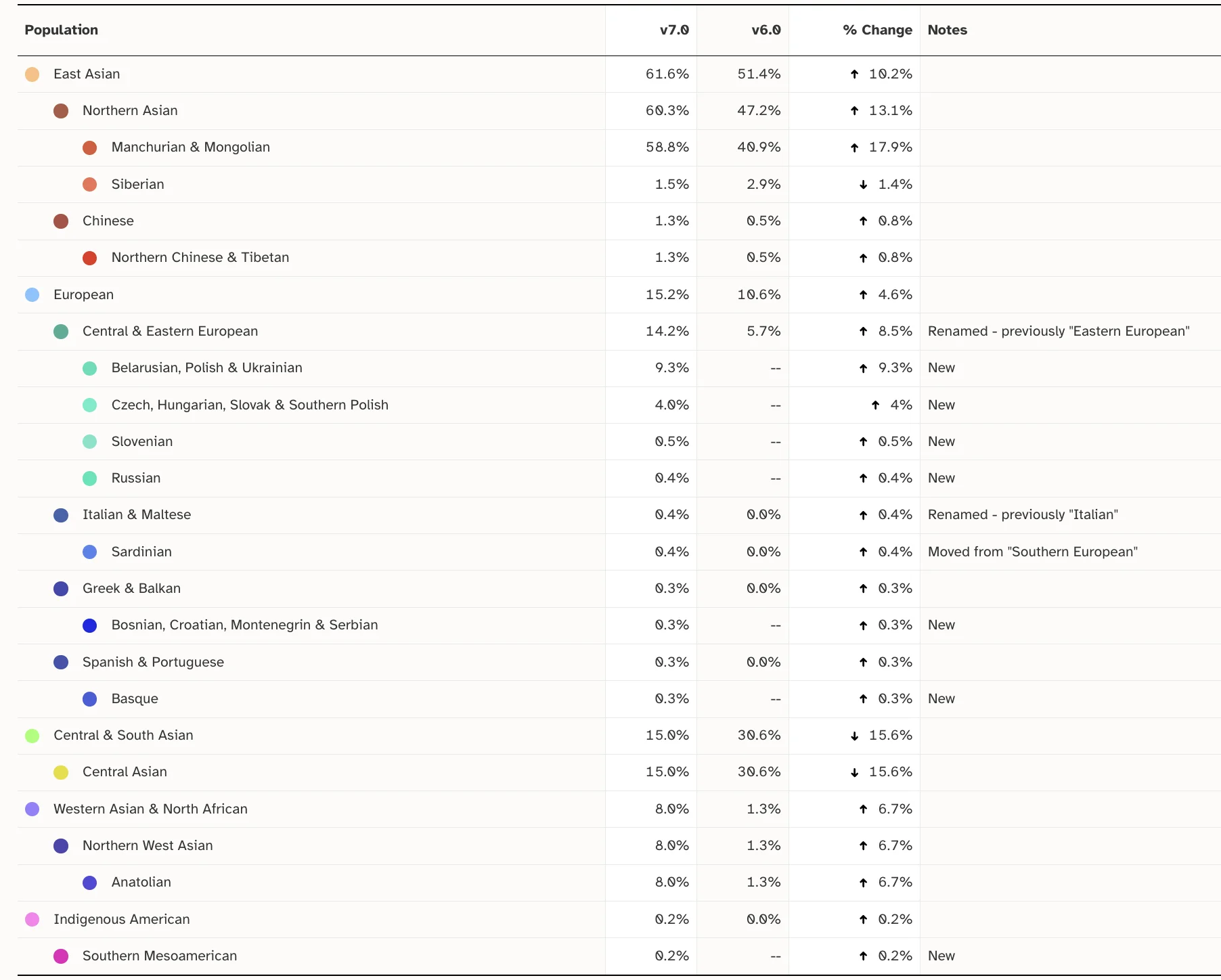This screenshot has width=1221, height=980.
Task: Click the up arrow in the Sardinian row
Action: (x=863, y=552)
